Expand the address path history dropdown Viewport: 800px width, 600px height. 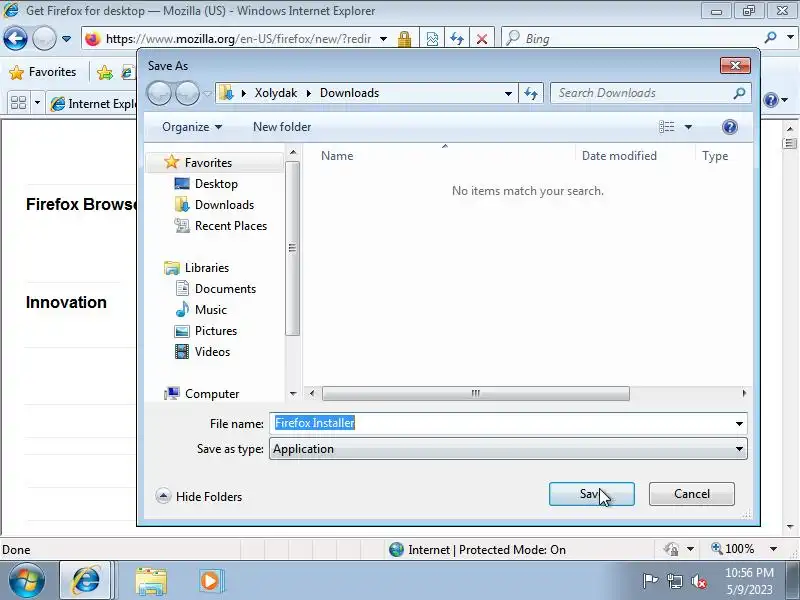(x=508, y=93)
